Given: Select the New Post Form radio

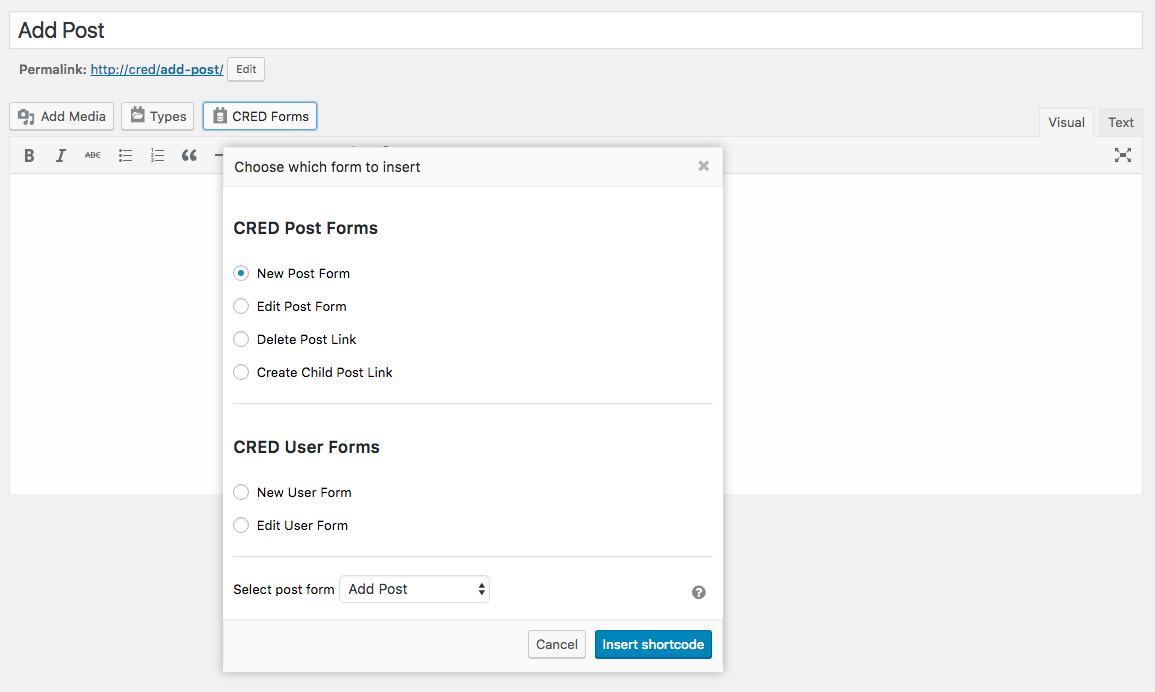Looking at the screenshot, I should tap(241, 273).
